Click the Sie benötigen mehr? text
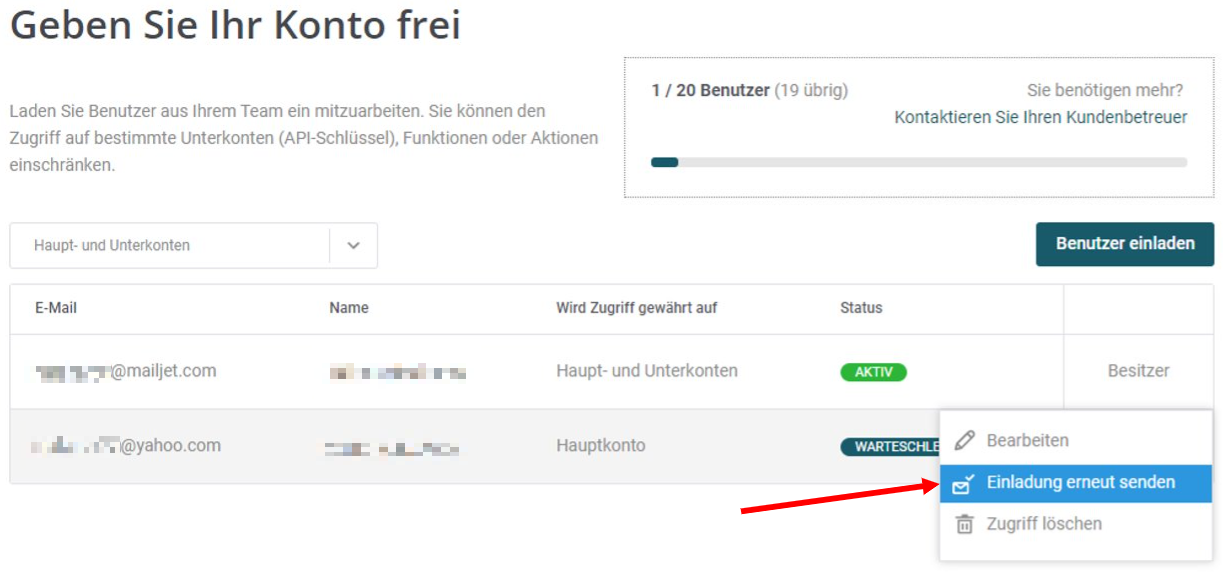Viewport: 1223px width, 572px height. [1105, 90]
